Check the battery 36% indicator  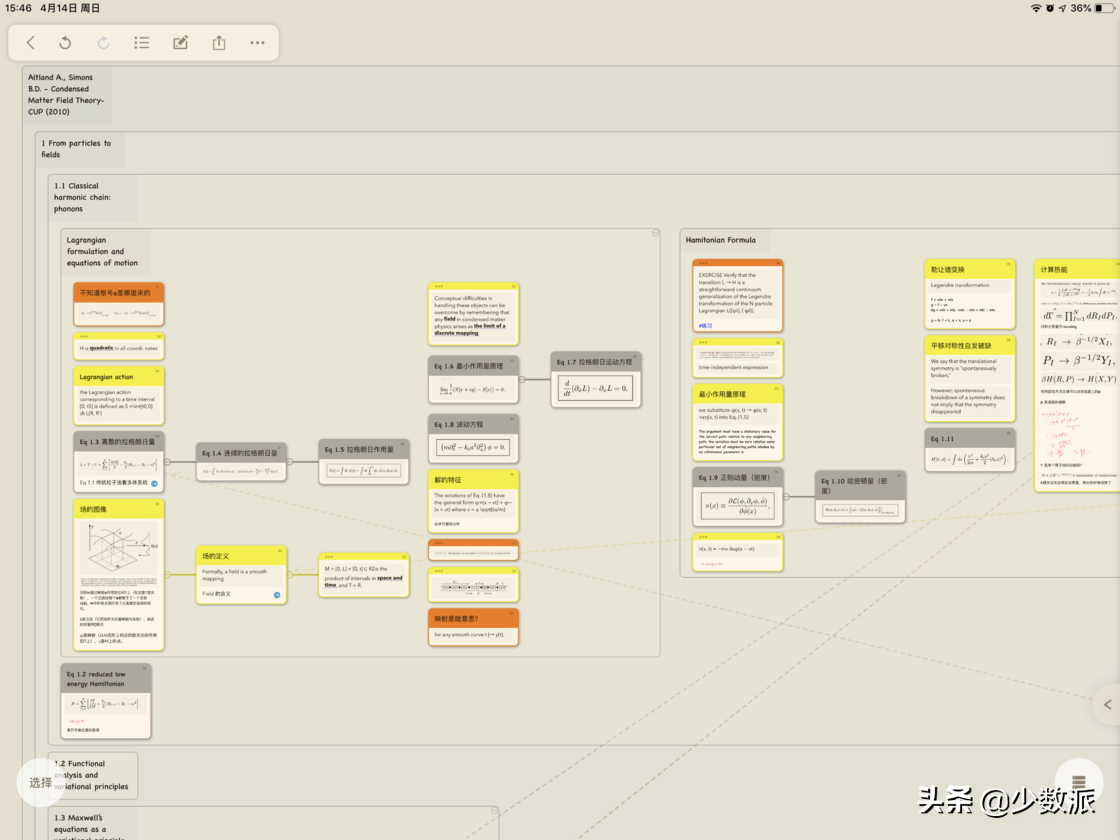[1091, 8]
